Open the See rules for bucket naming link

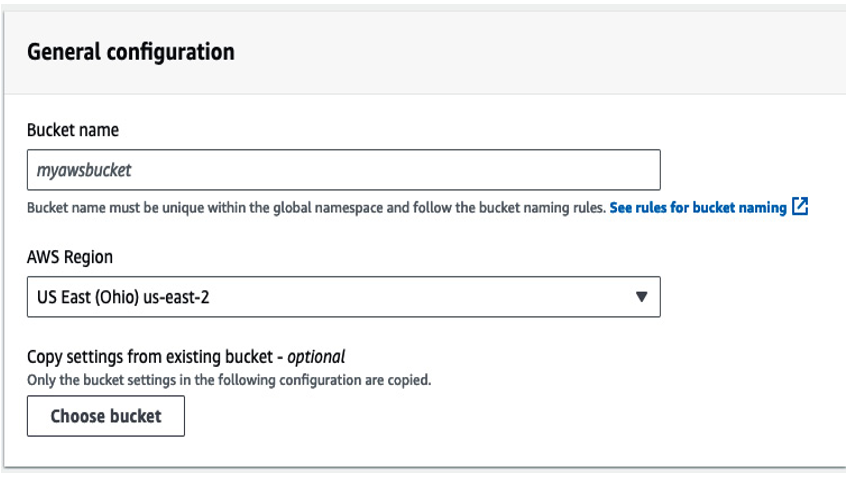698,208
